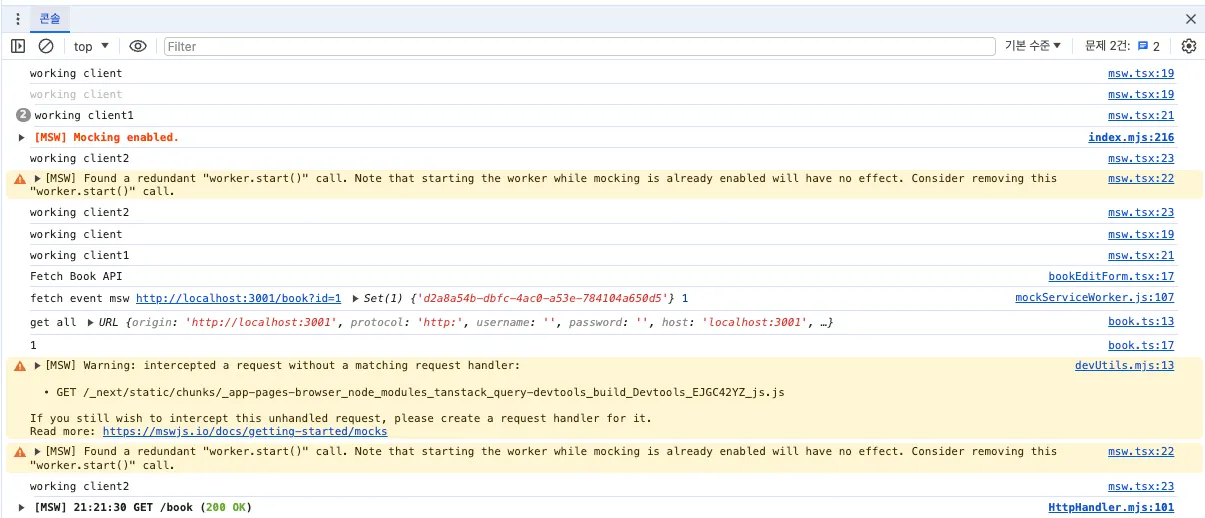Open the log level dropdown 기본 수준
Image resolution: width=1205 pixels, height=518 pixels.
coord(1033,46)
